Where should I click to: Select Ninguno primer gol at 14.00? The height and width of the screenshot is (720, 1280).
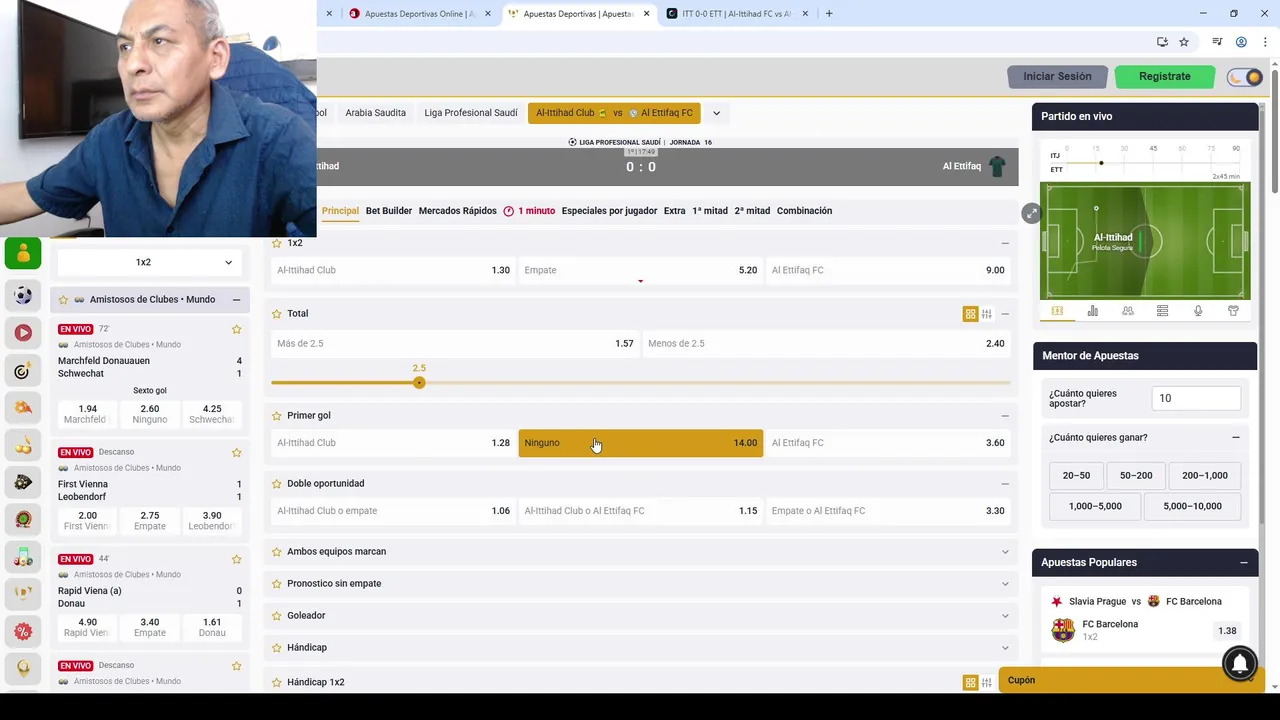click(x=640, y=443)
